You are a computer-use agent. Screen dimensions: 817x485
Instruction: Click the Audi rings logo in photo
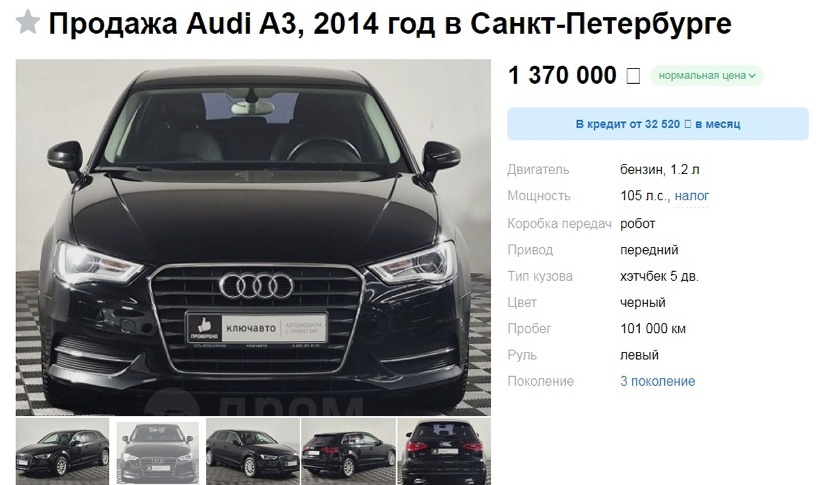click(x=256, y=286)
